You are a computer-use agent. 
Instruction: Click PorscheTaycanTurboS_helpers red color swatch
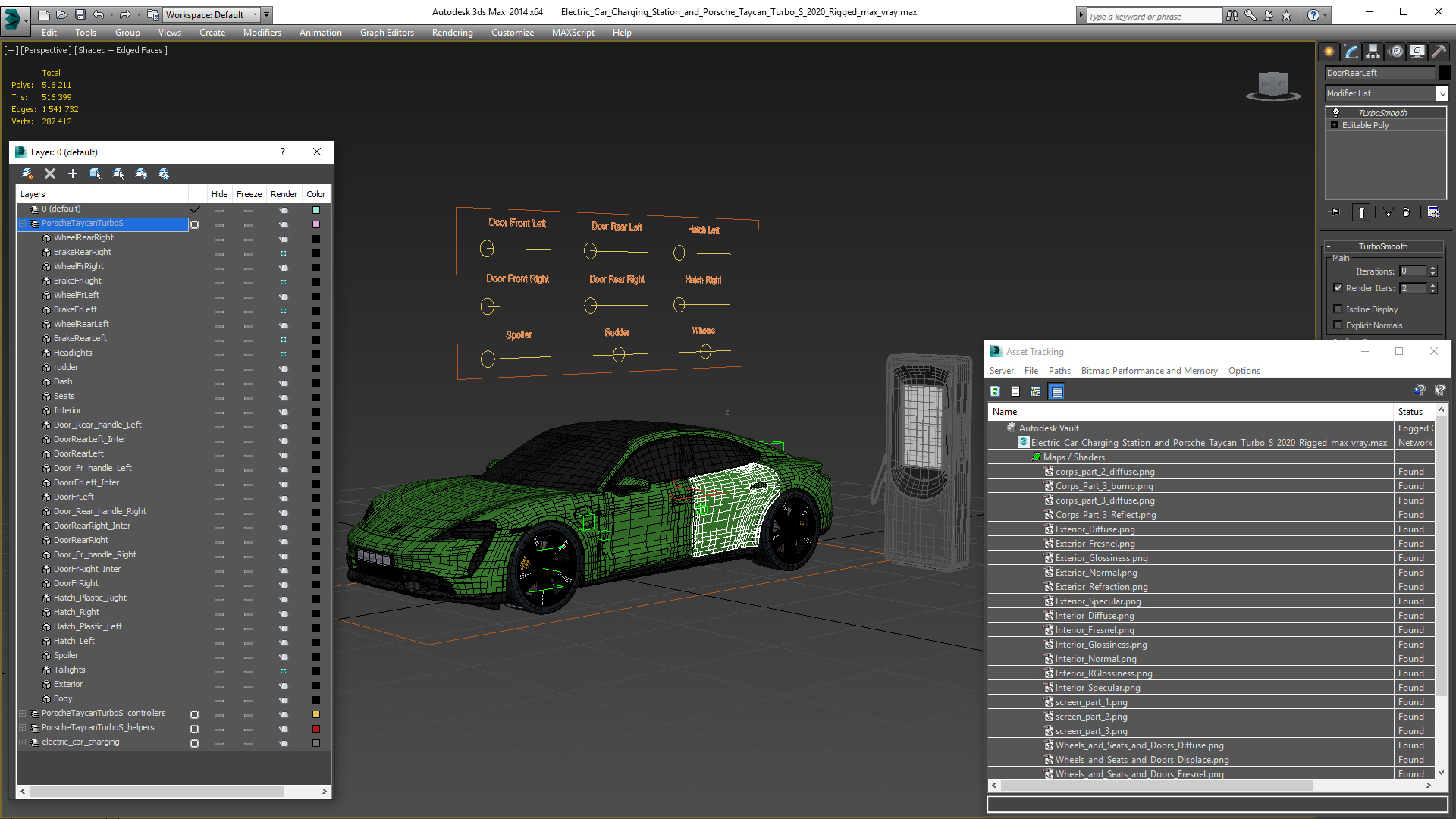coord(316,729)
